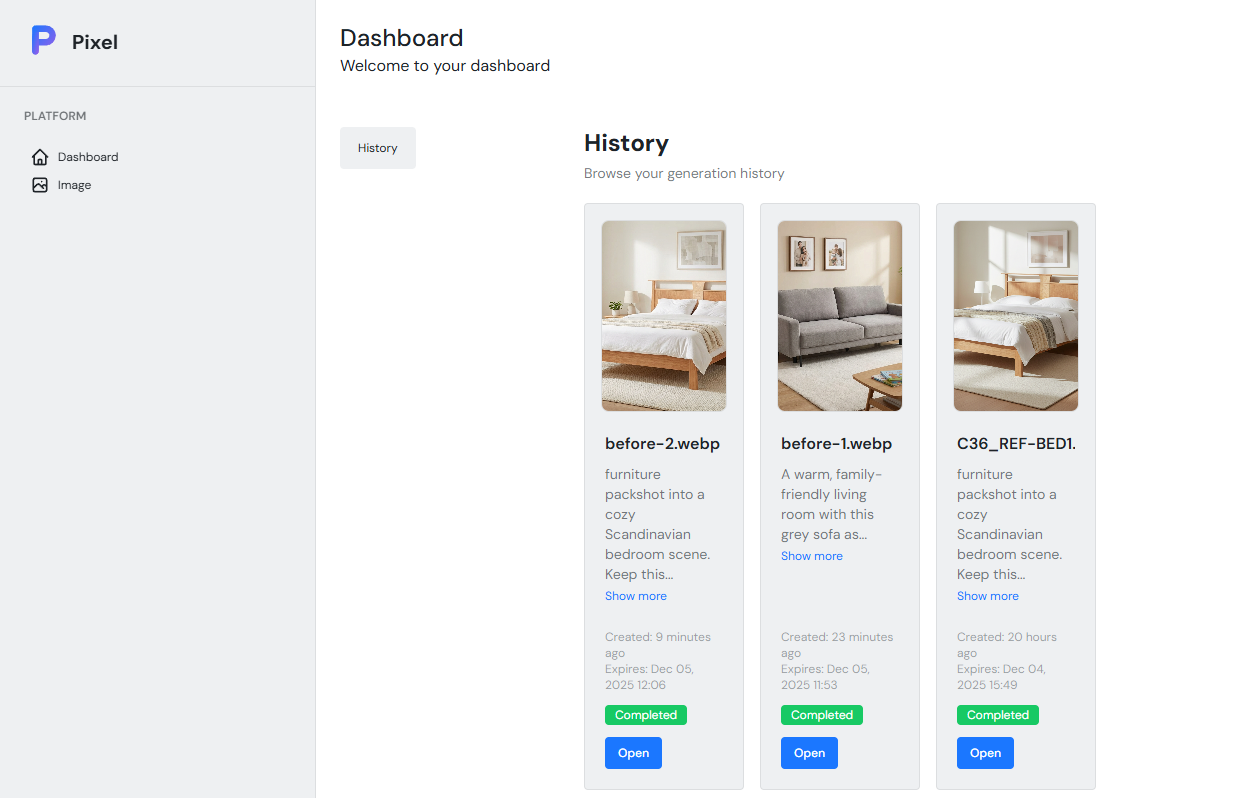
Task: Switch to the History tab
Action: [x=377, y=147]
